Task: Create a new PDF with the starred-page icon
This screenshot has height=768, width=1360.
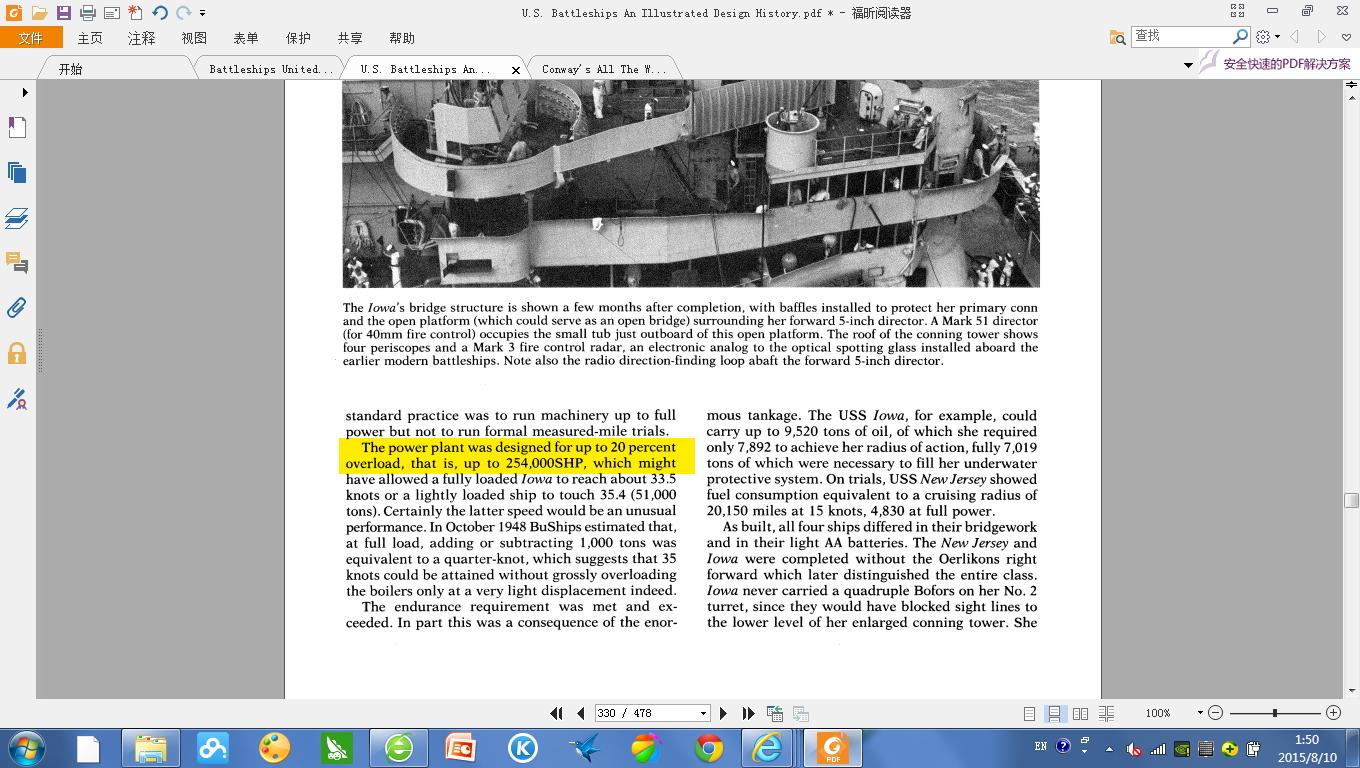Action: (x=135, y=13)
